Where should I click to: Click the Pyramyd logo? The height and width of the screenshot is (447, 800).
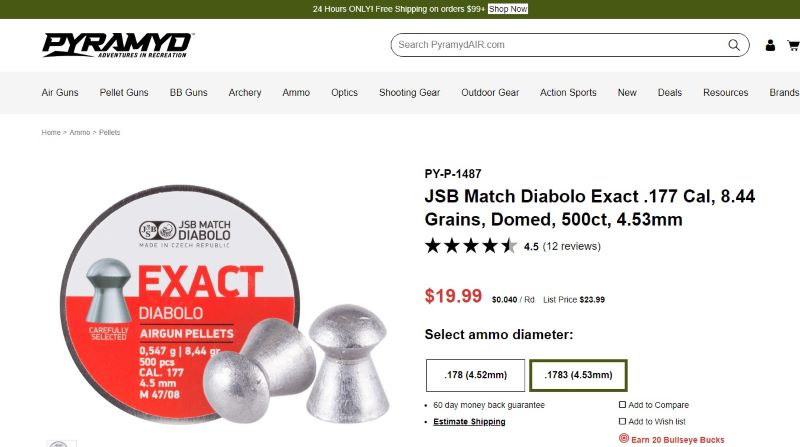(117, 45)
